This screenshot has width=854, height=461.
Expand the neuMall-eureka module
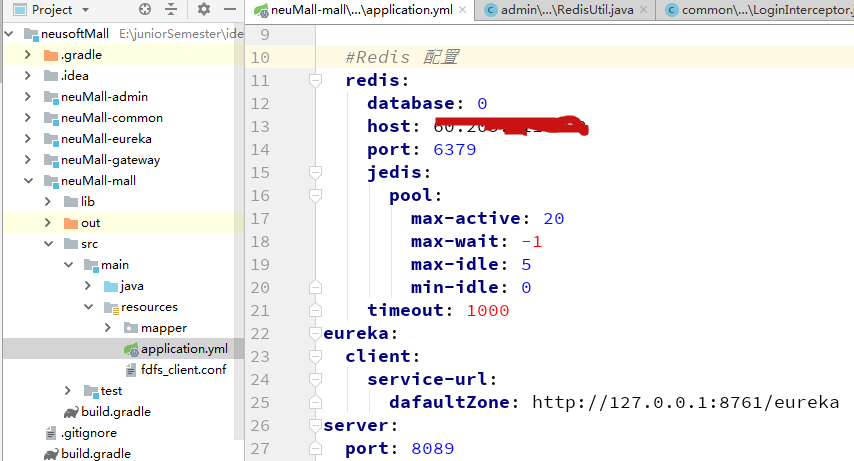point(28,138)
